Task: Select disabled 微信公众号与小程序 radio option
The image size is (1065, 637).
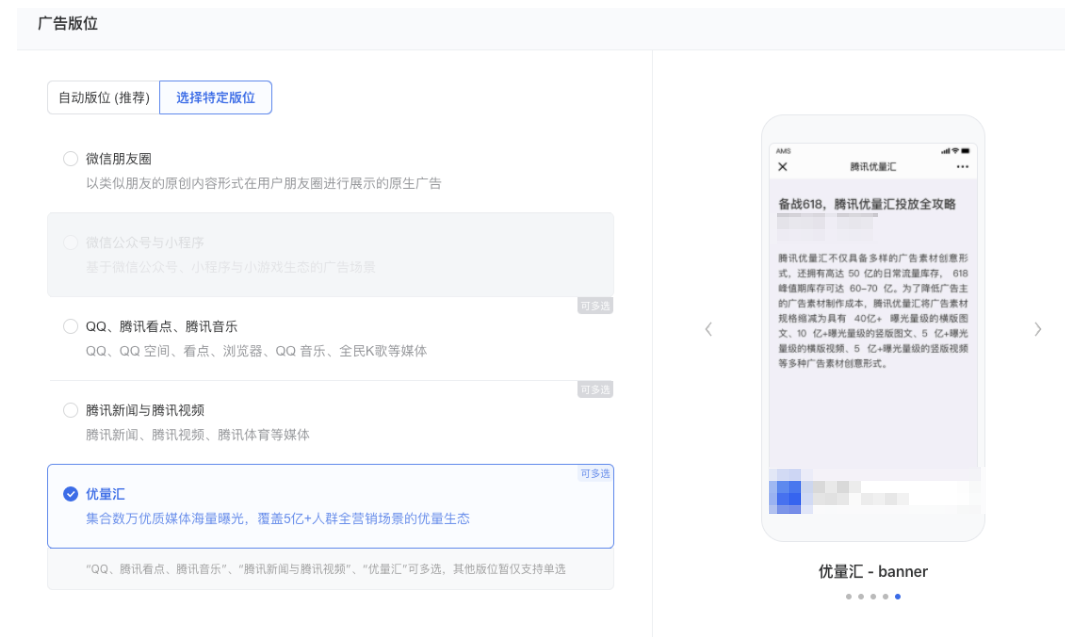Action: tap(71, 242)
